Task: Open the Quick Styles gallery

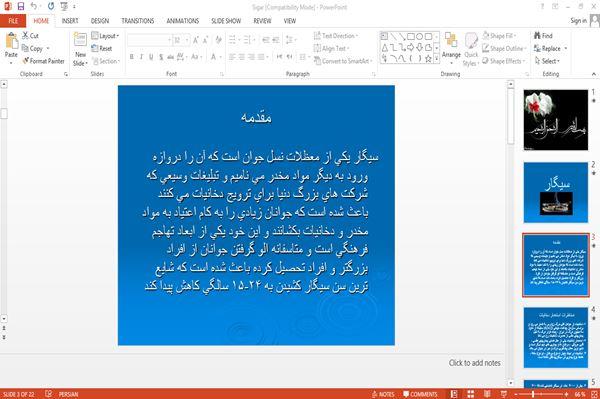Action: click(471, 49)
